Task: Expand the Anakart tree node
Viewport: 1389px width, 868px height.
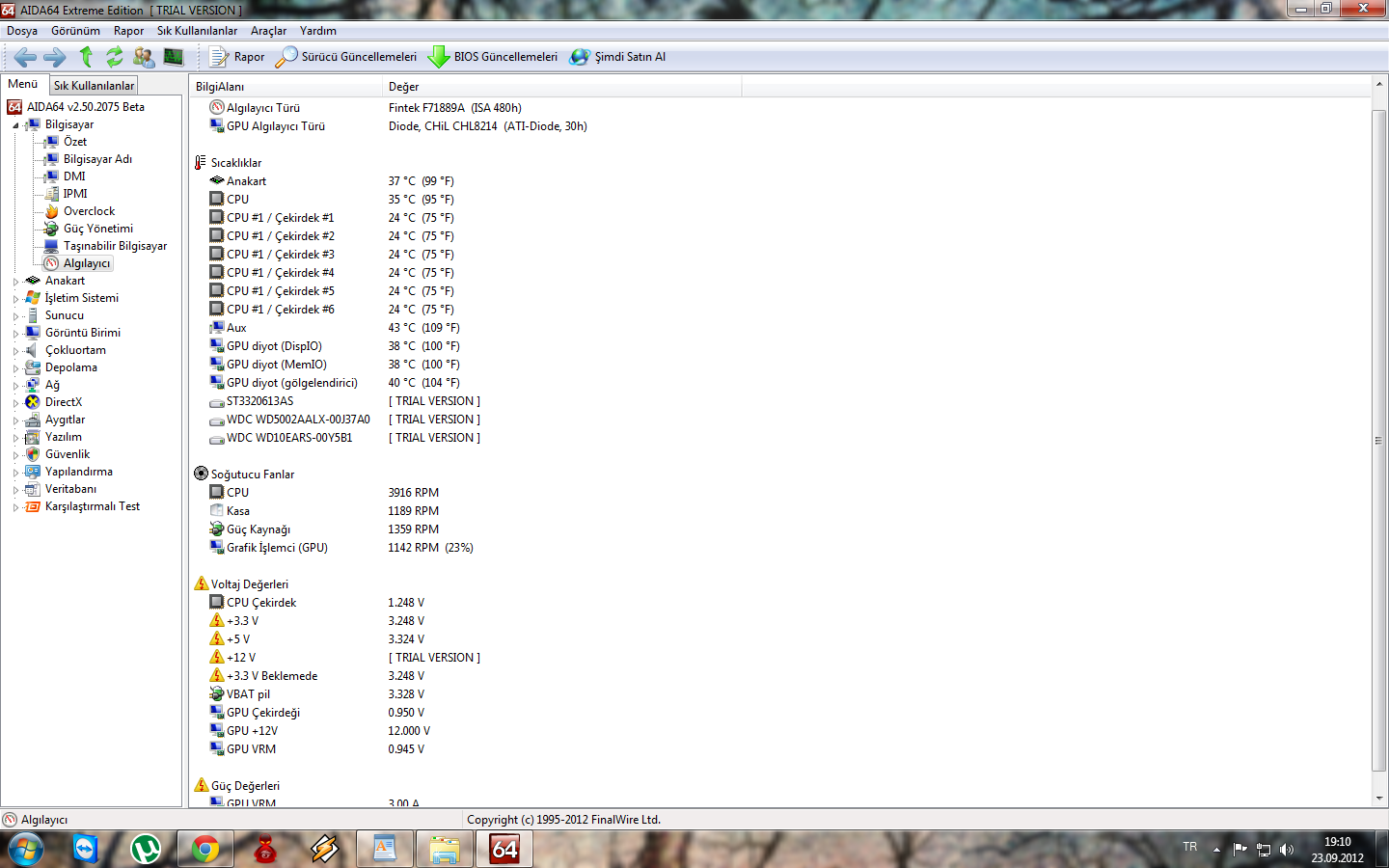Action: [15, 282]
